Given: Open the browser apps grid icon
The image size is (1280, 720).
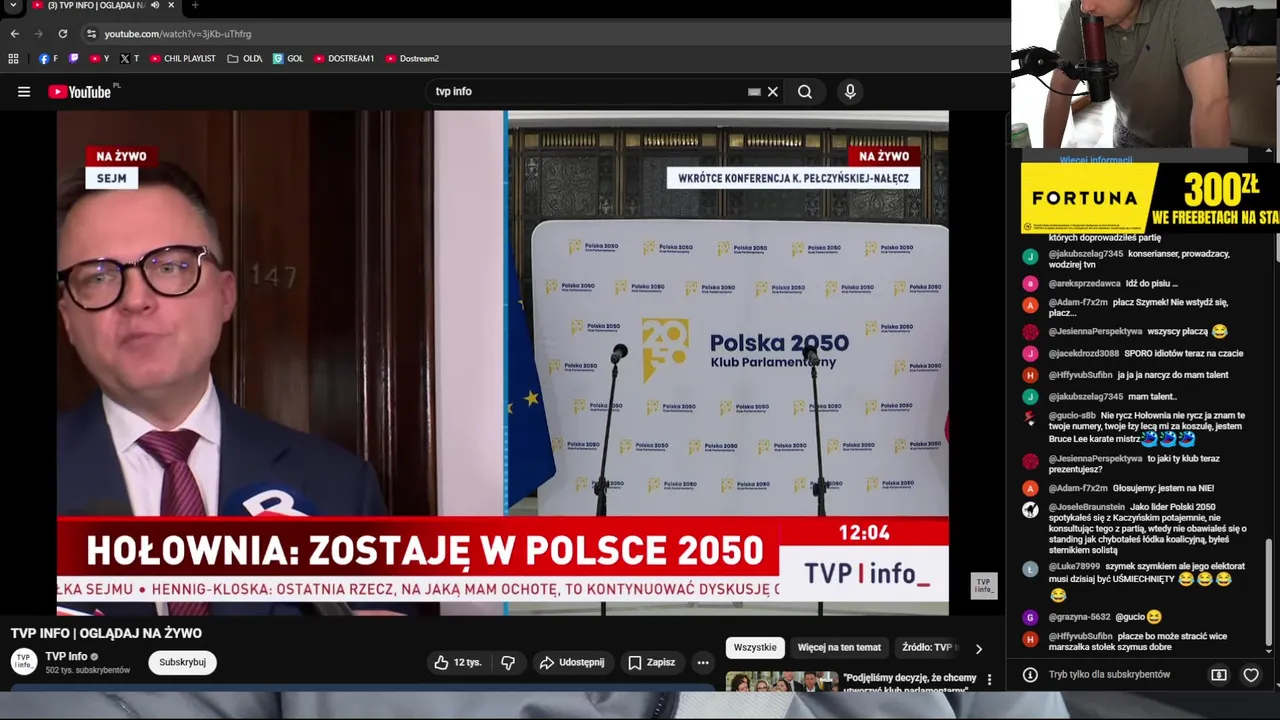Looking at the screenshot, I should pos(13,59).
